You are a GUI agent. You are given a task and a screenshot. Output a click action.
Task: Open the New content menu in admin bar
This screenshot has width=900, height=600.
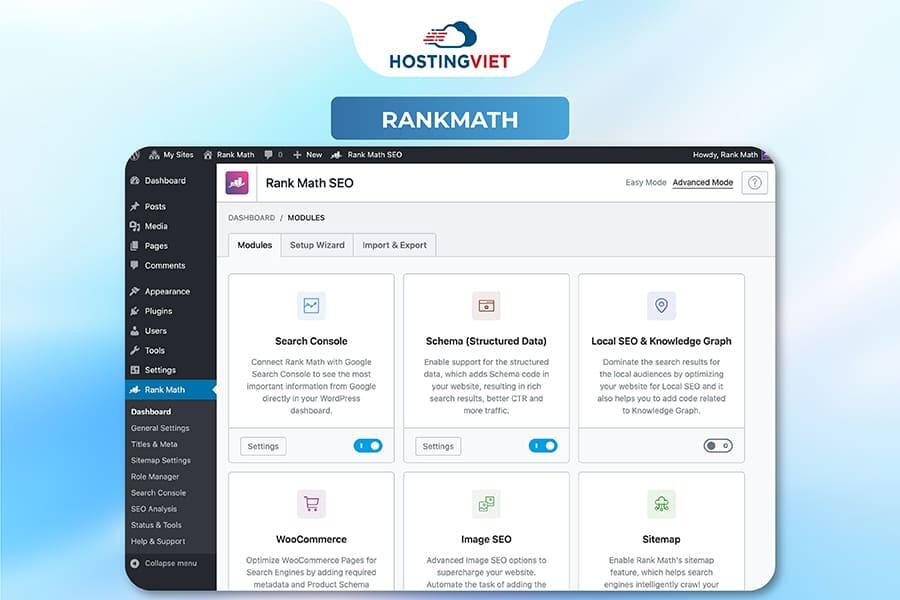pyautogui.click(x=307, y=155)
